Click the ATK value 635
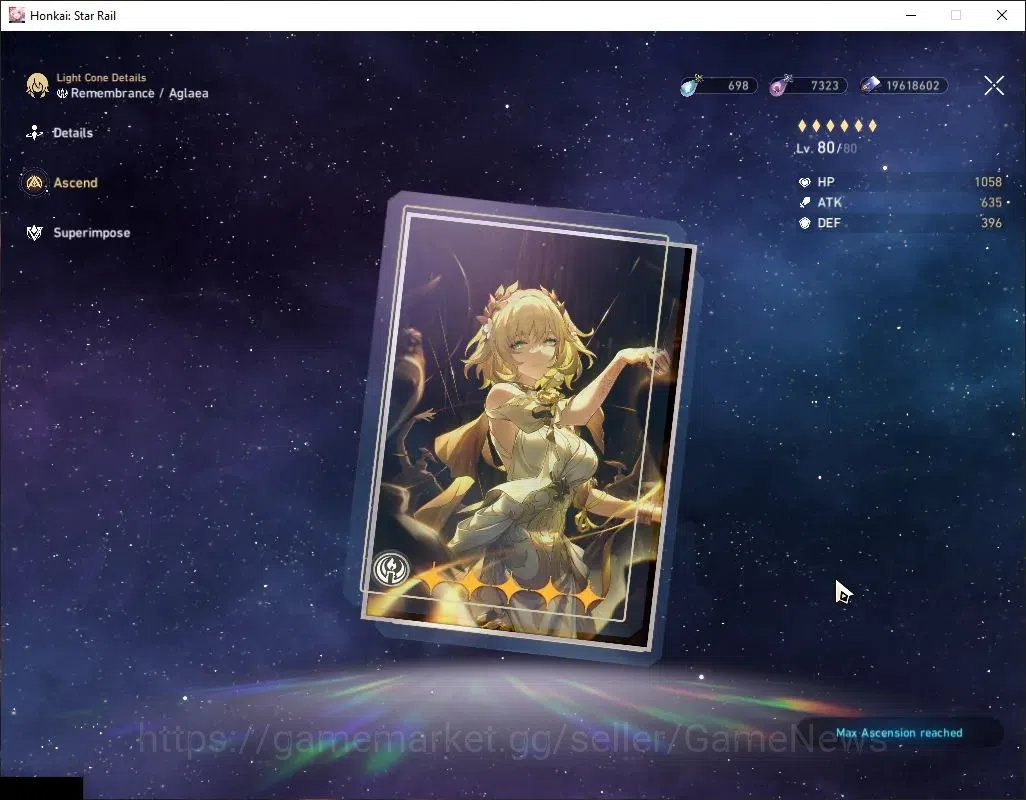Image resolution: width=1026 pixels, height=800 pixels. tap(991, 202)
